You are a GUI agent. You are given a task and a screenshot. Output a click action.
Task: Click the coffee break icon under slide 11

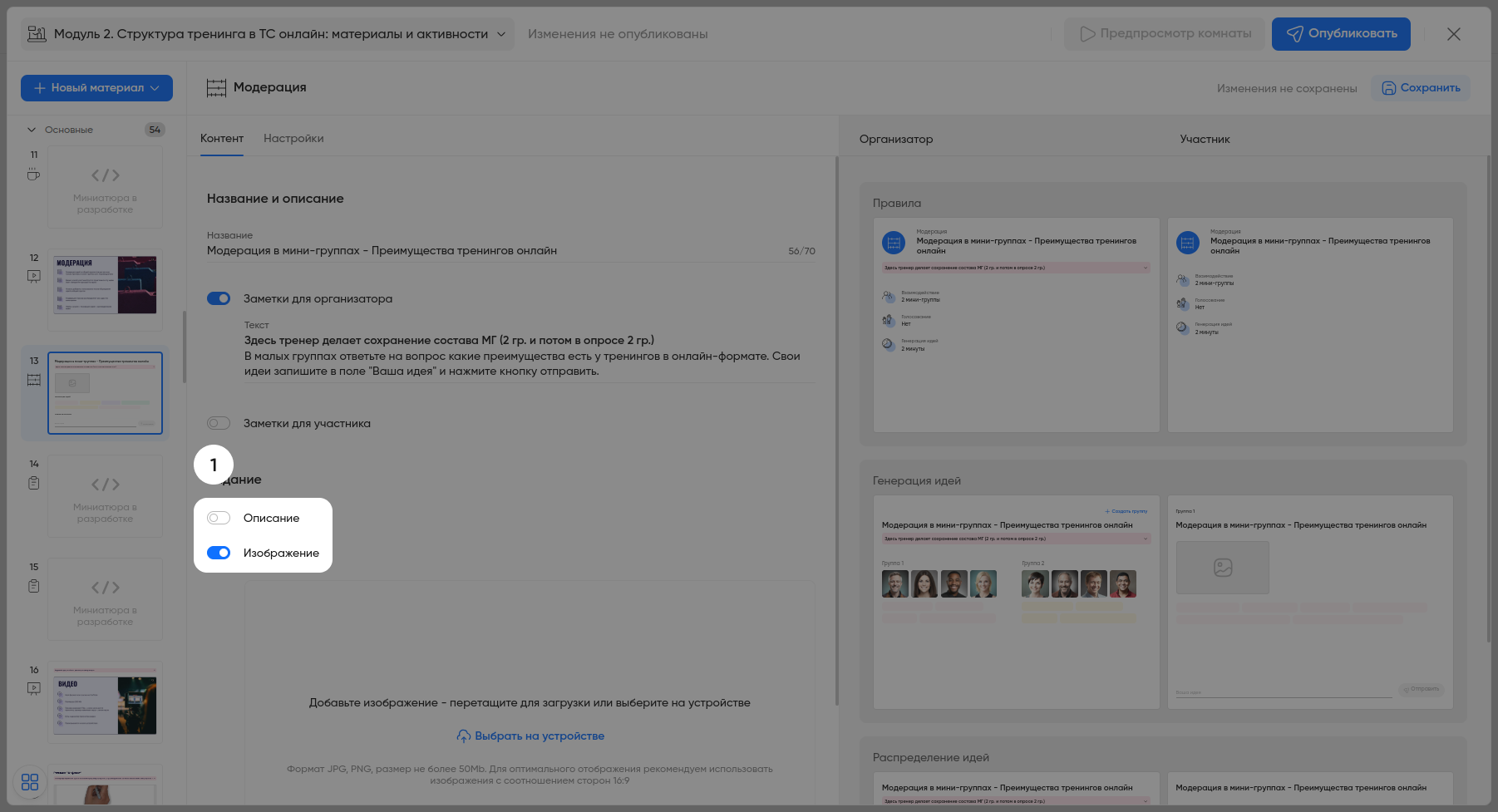(x=33, y=175)
